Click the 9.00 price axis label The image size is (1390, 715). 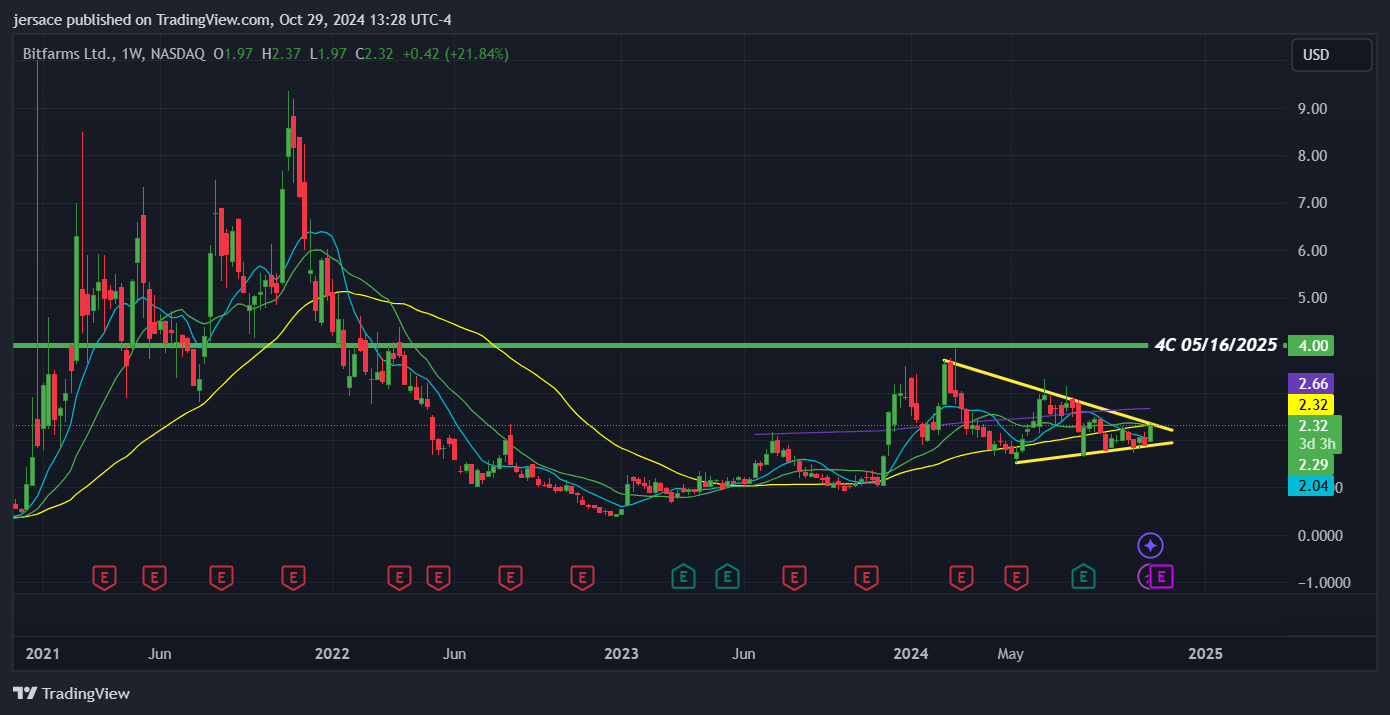pos(1313,109)
